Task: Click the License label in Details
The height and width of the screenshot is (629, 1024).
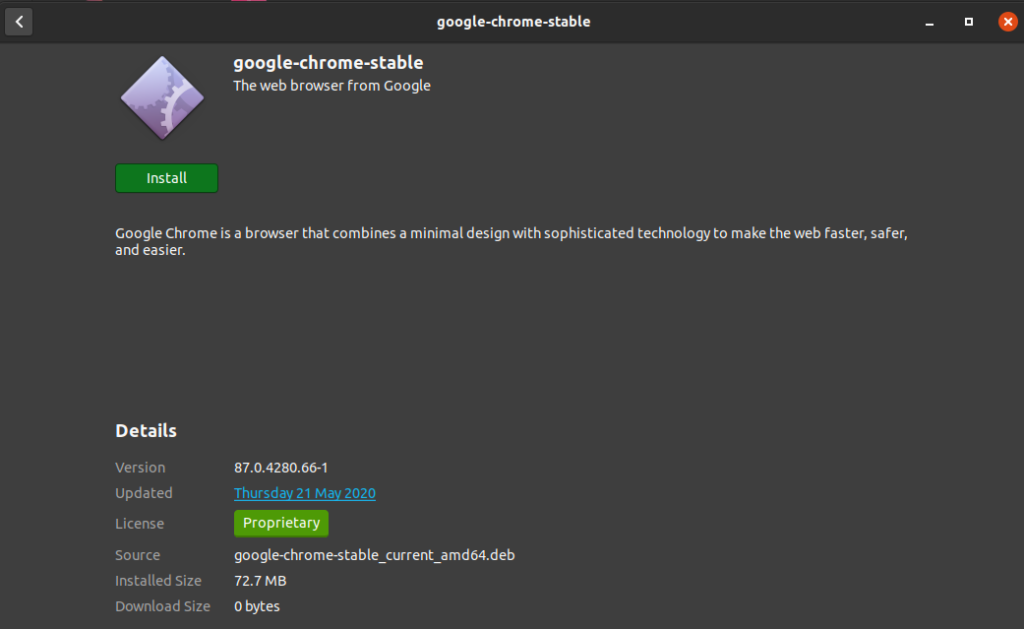Action: (x=140, y=524)
